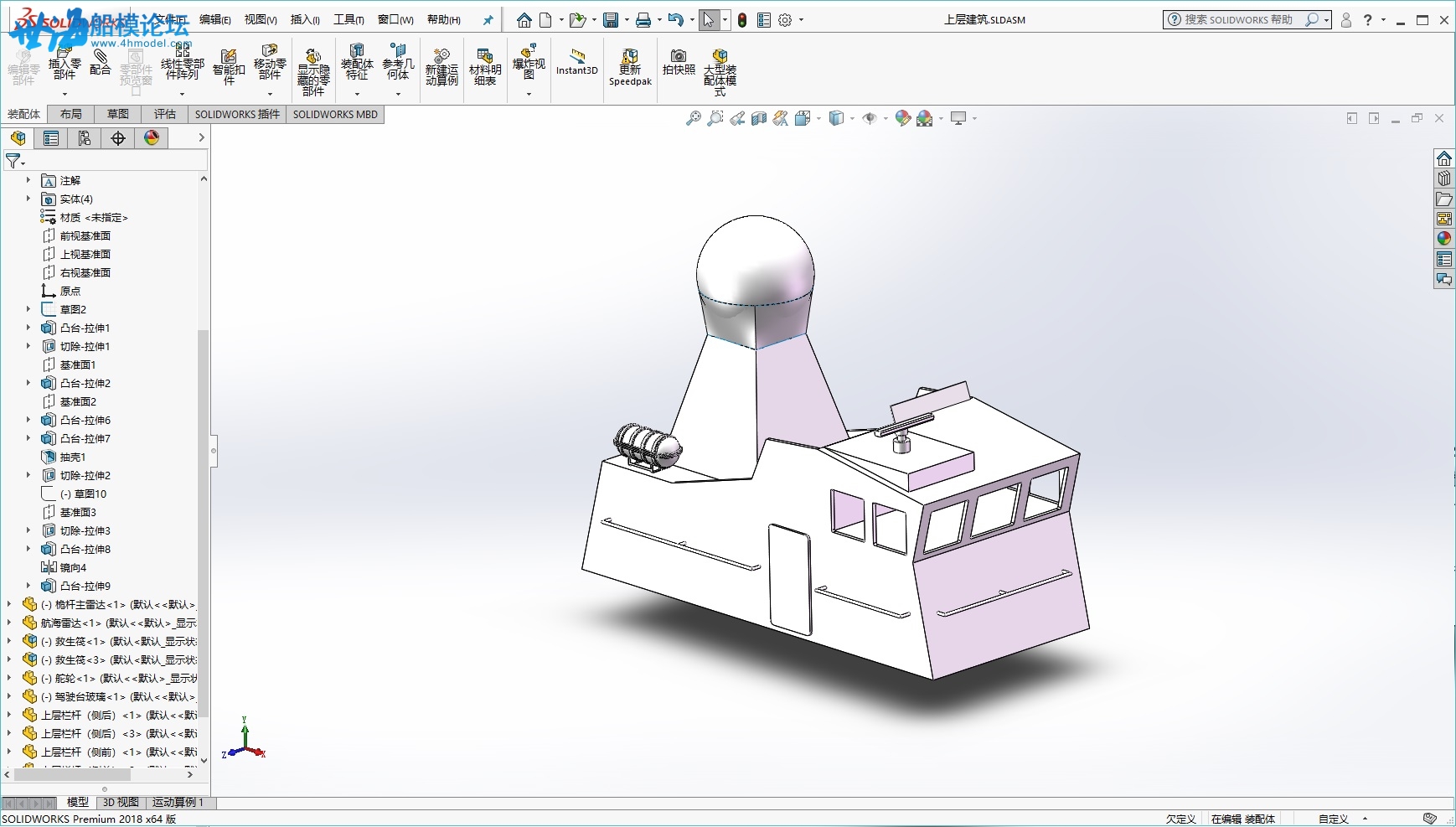
Task: Click the Apply Scene icon in view toolbar
Action: (x=924, y=119)
